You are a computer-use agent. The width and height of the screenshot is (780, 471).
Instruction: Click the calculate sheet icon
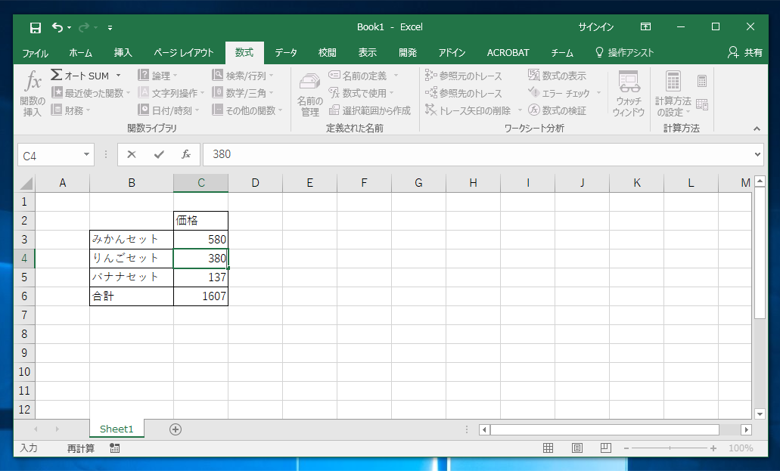702,104
